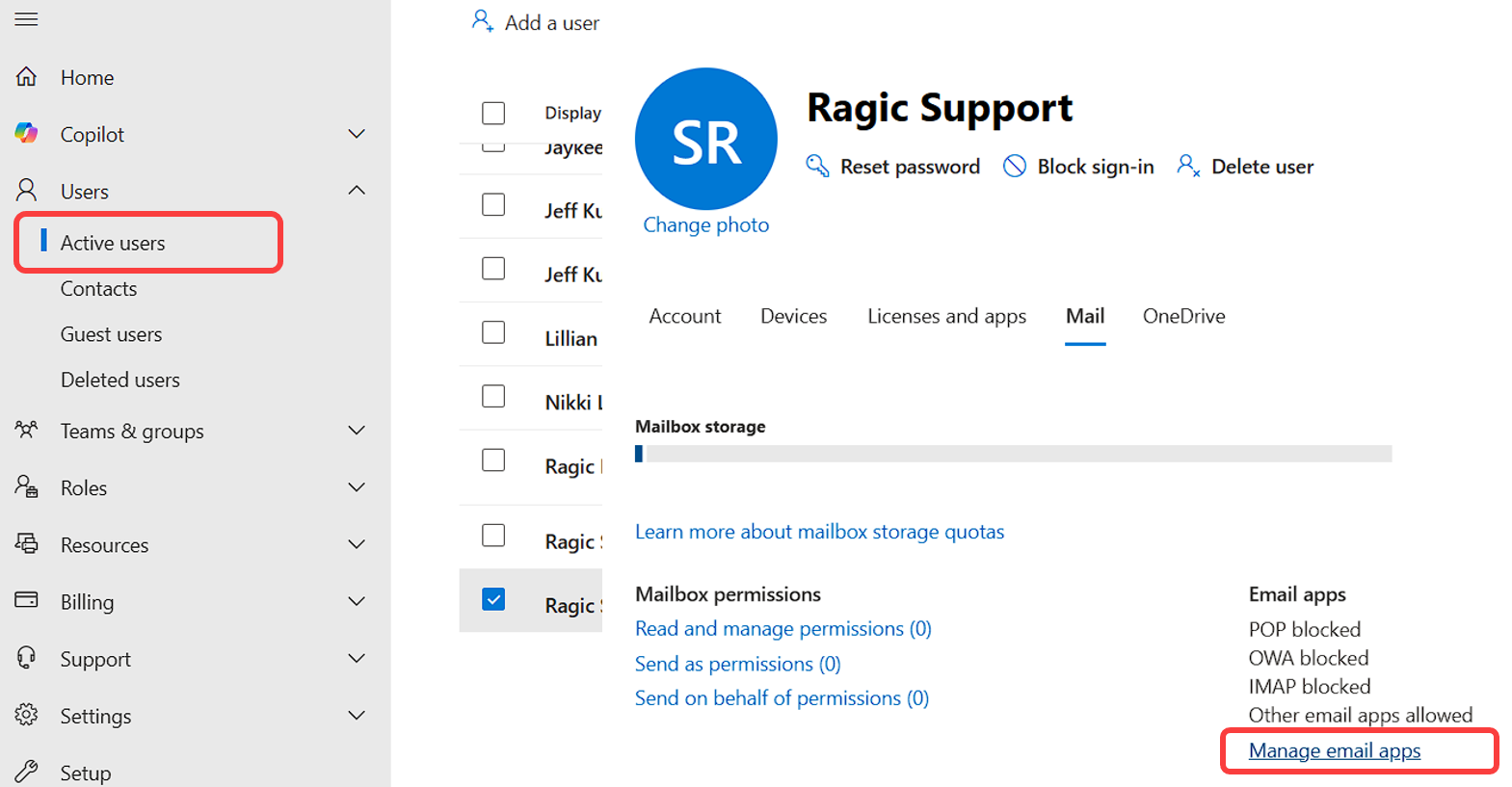The height and width of the screenshot is (787, 1512).
Task: Click the Add a user icon
Action: 483,21
